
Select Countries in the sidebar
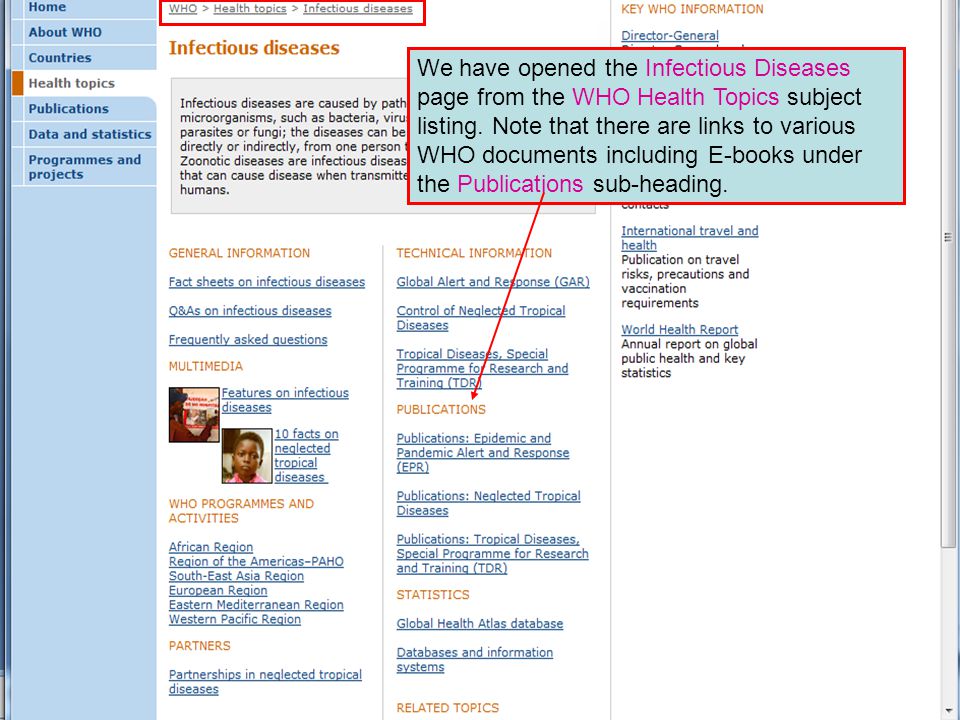click(60, 58)
